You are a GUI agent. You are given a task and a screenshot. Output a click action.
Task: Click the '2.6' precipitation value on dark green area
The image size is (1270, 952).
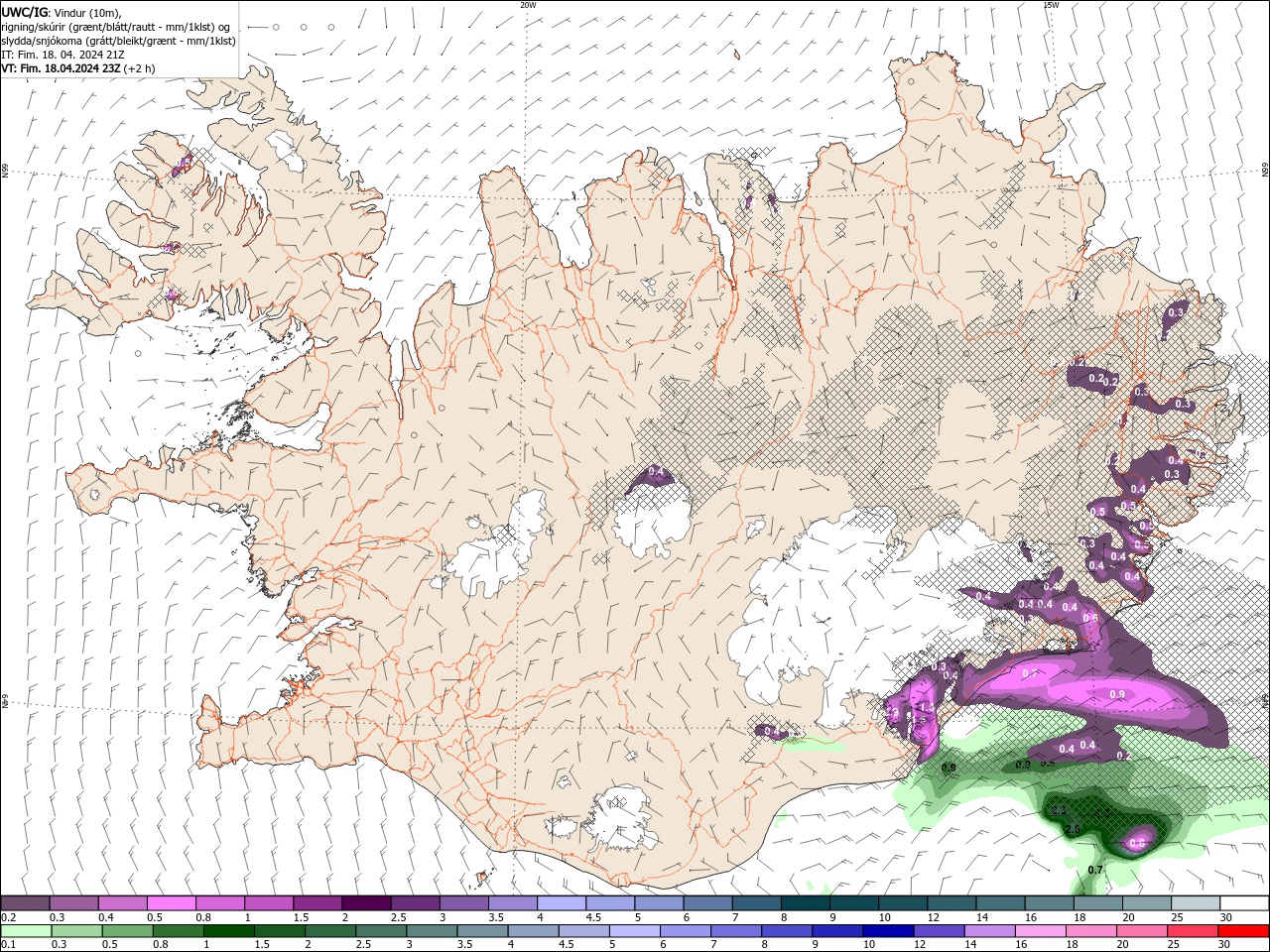click(1073, 829)
